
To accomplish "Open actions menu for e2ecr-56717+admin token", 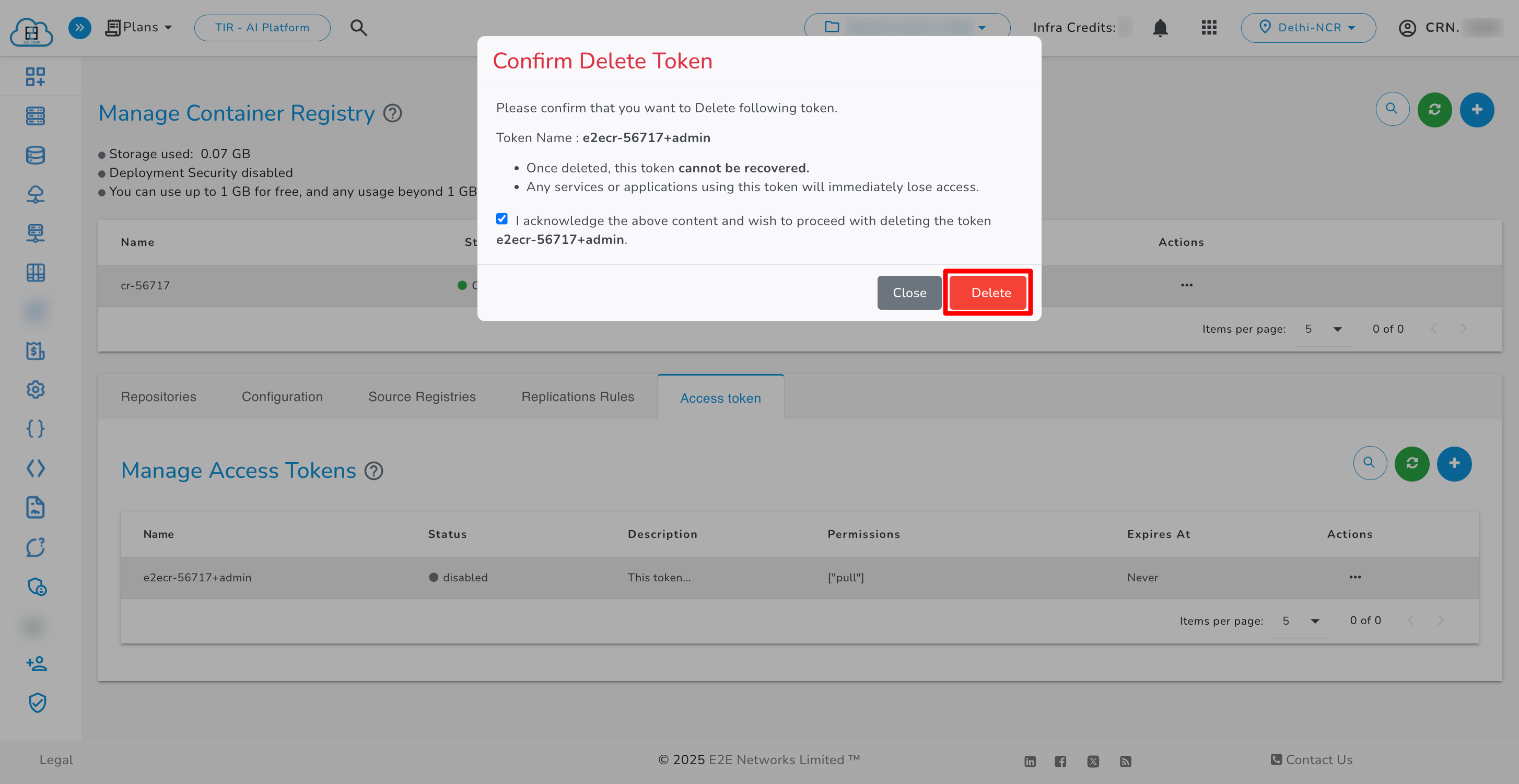I will (1354, 577).
